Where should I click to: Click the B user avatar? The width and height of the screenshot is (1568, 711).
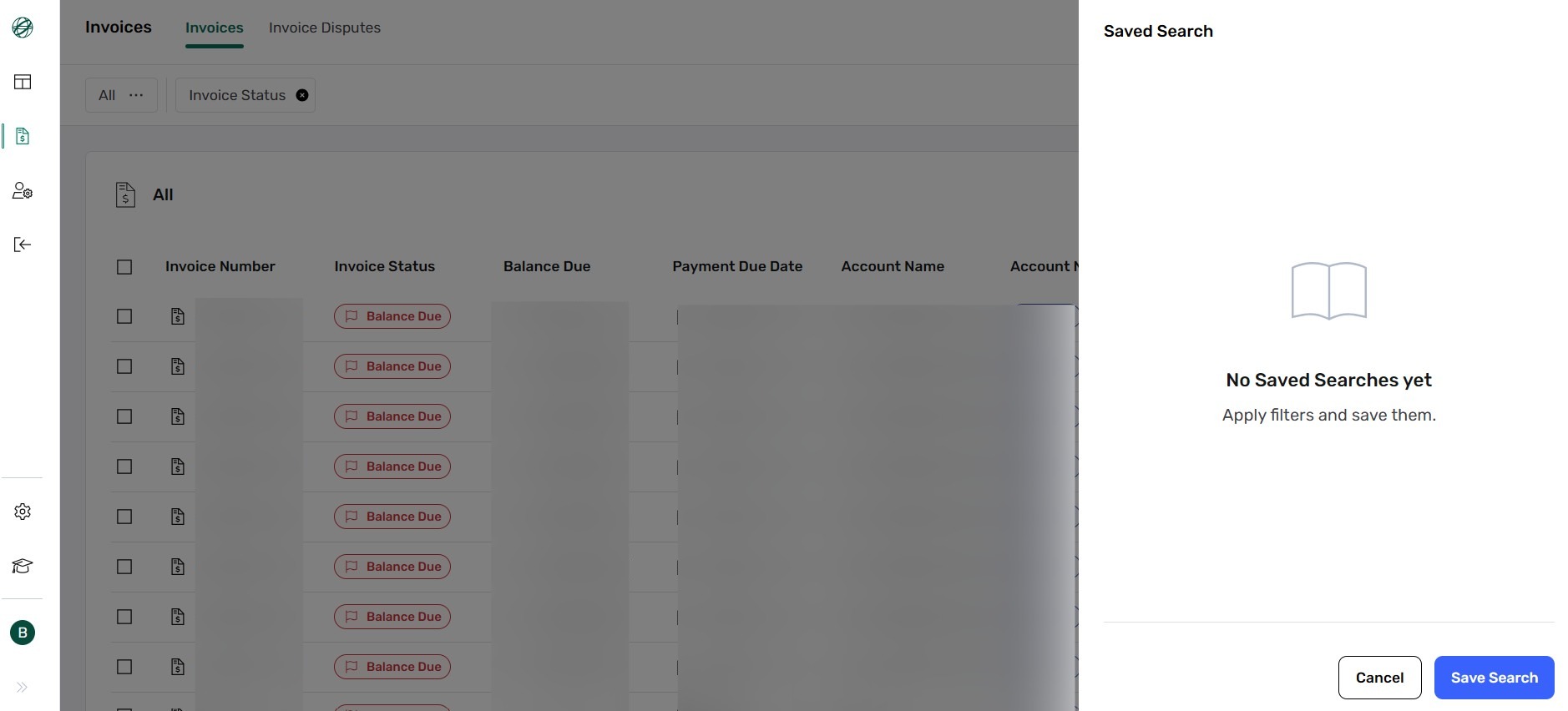[23, 633]
